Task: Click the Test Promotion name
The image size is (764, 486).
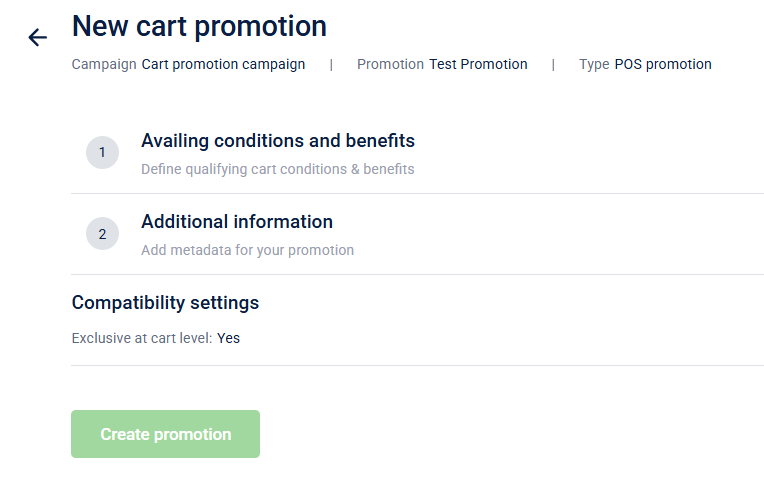Action: [478, 64]
